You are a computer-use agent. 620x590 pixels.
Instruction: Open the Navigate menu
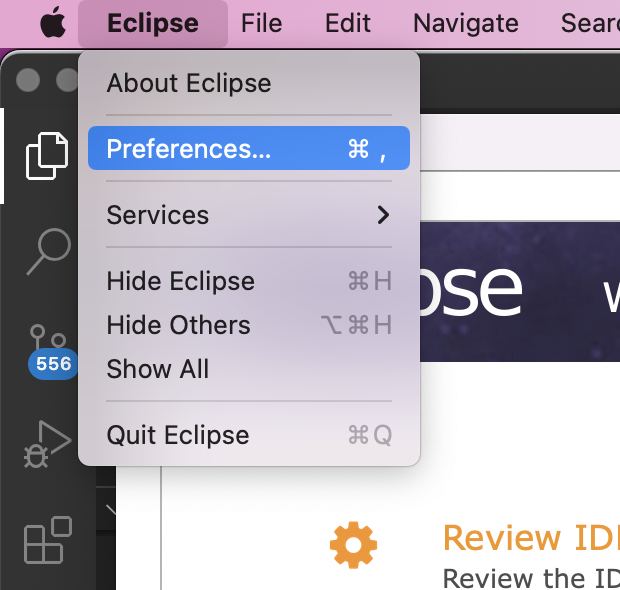466,23
